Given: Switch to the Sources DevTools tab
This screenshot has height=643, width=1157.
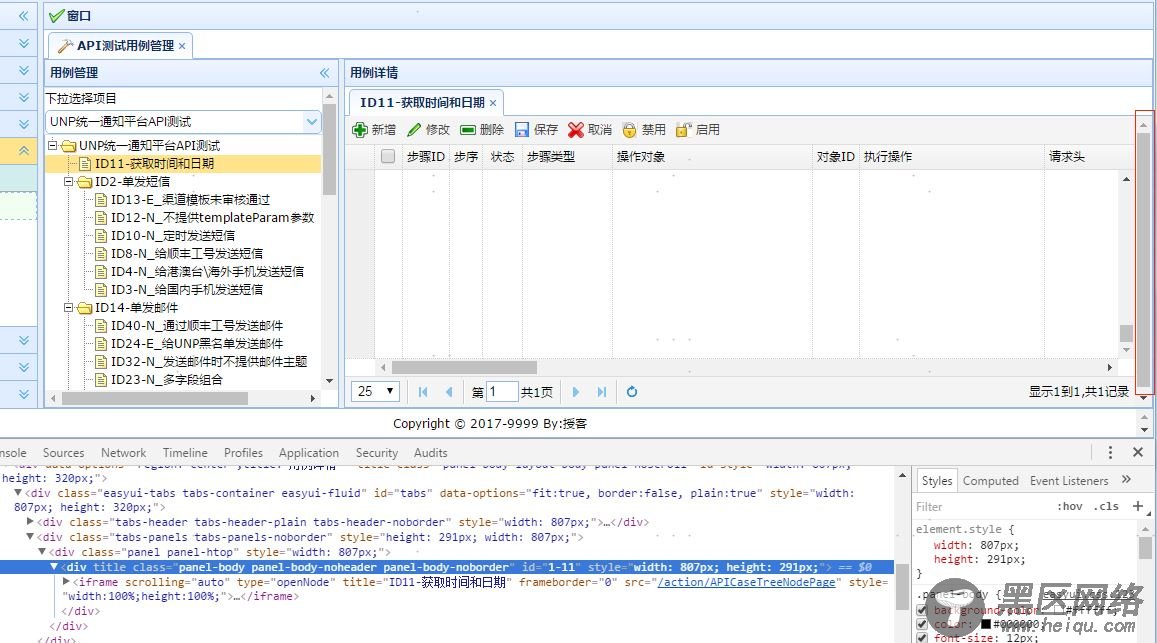Looking at the screenshot, I should tap(63, 453).
